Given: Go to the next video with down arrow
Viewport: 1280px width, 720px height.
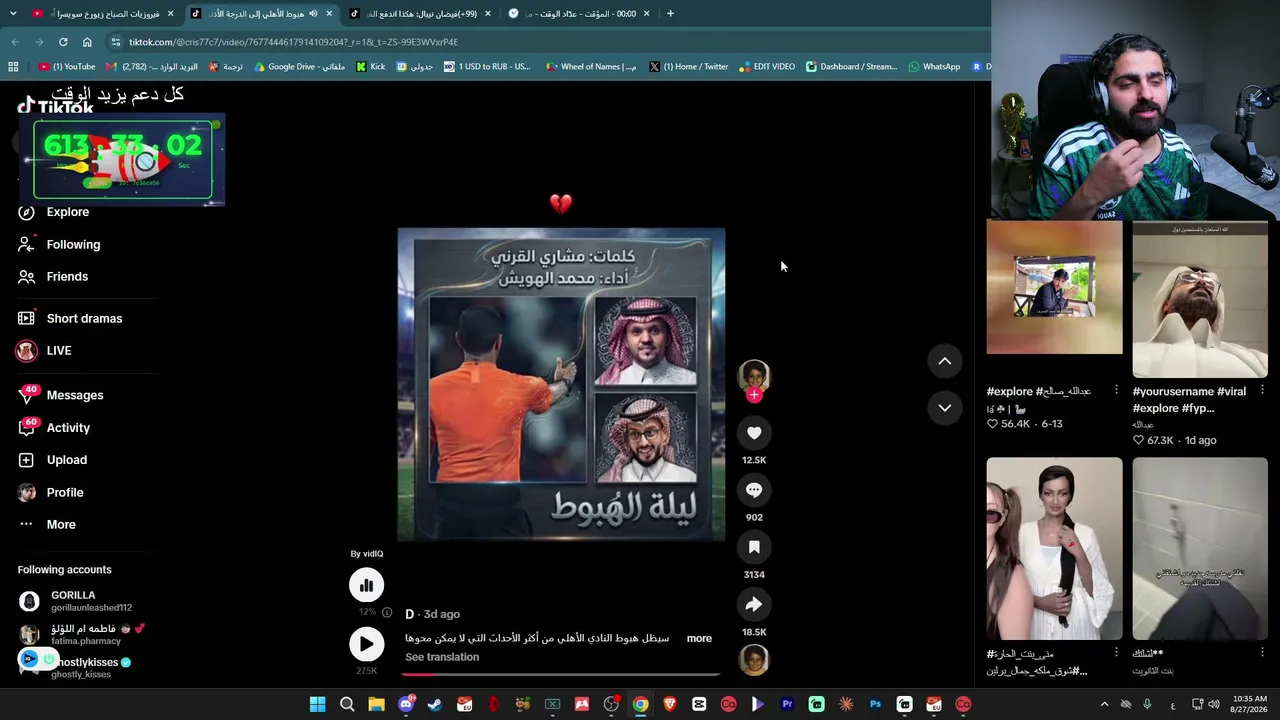Looking at the screenshot, I should pyautogui.click(x=945, y=408).
